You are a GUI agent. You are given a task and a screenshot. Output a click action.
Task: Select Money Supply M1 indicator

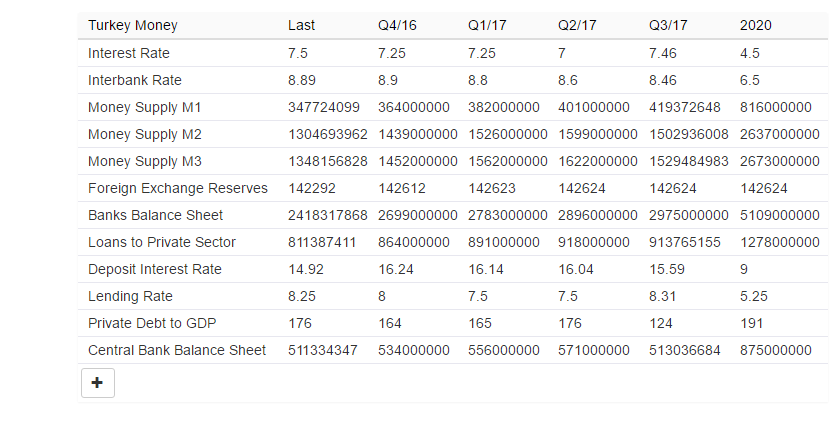click(145, 107)
